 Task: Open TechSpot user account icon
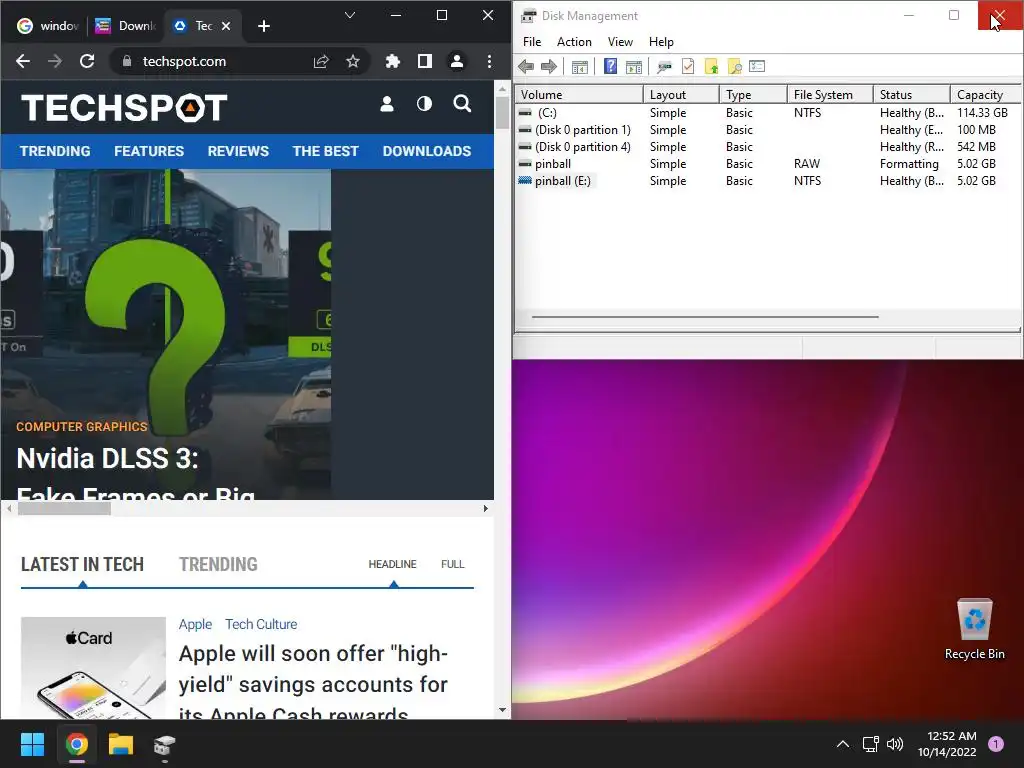click(x=387, y=104)
